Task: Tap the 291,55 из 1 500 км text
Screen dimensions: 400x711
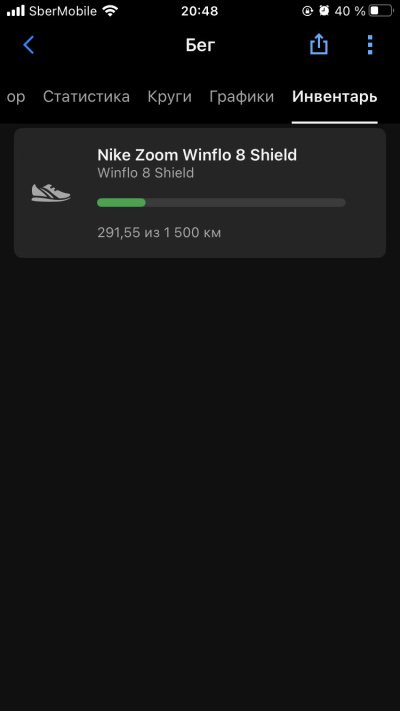Action: click(x=159, y=233)
